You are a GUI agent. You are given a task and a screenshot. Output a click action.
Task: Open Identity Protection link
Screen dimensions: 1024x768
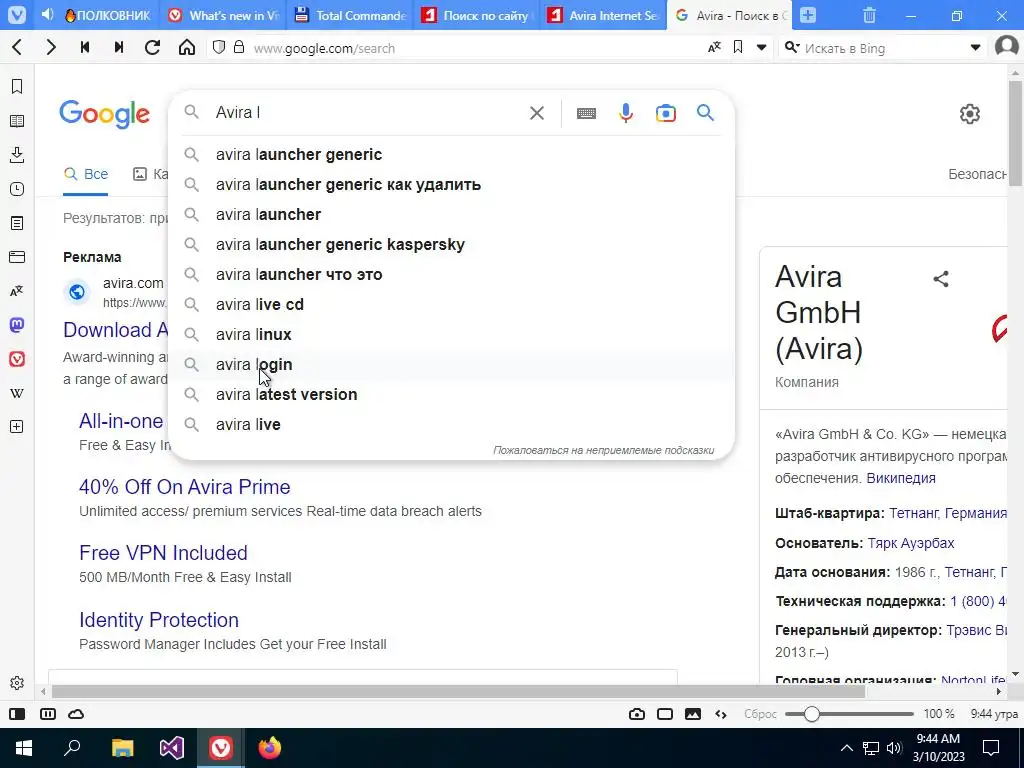[x=159, y=620]
